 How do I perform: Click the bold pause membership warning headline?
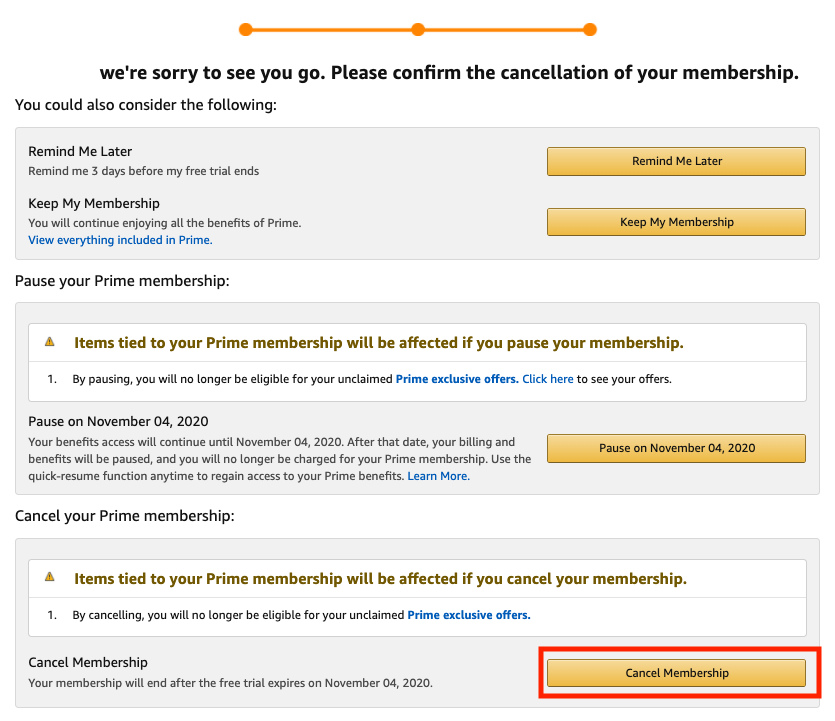[x=378, y=343]
